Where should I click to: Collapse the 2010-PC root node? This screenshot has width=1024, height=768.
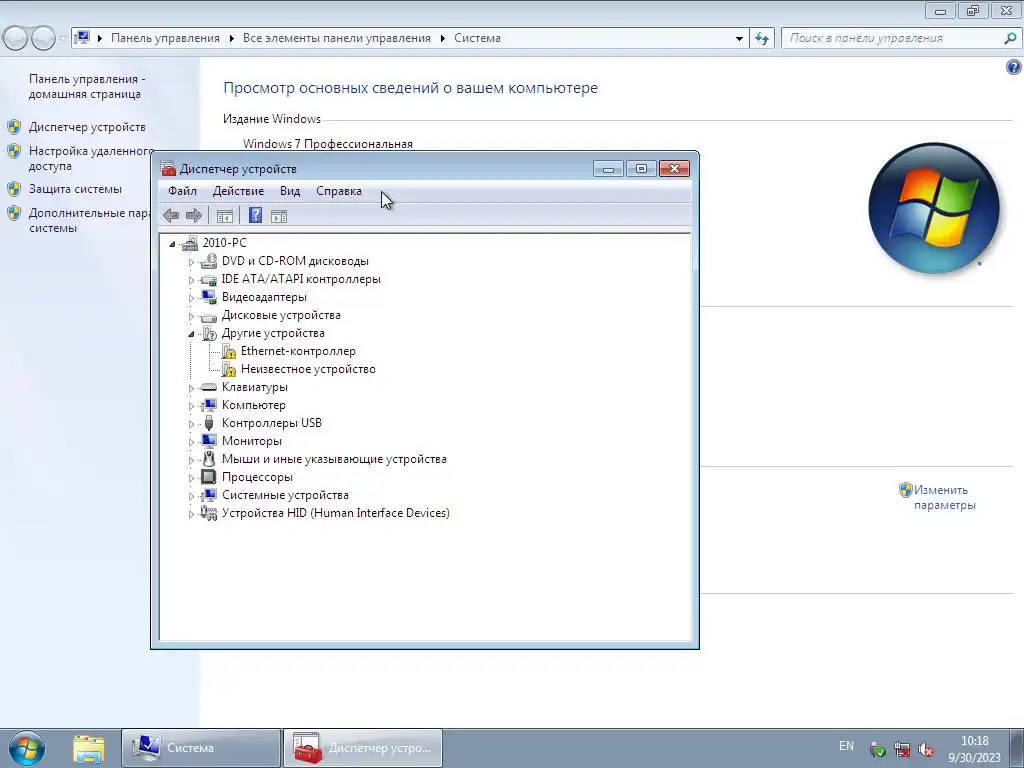coord(172,244)
